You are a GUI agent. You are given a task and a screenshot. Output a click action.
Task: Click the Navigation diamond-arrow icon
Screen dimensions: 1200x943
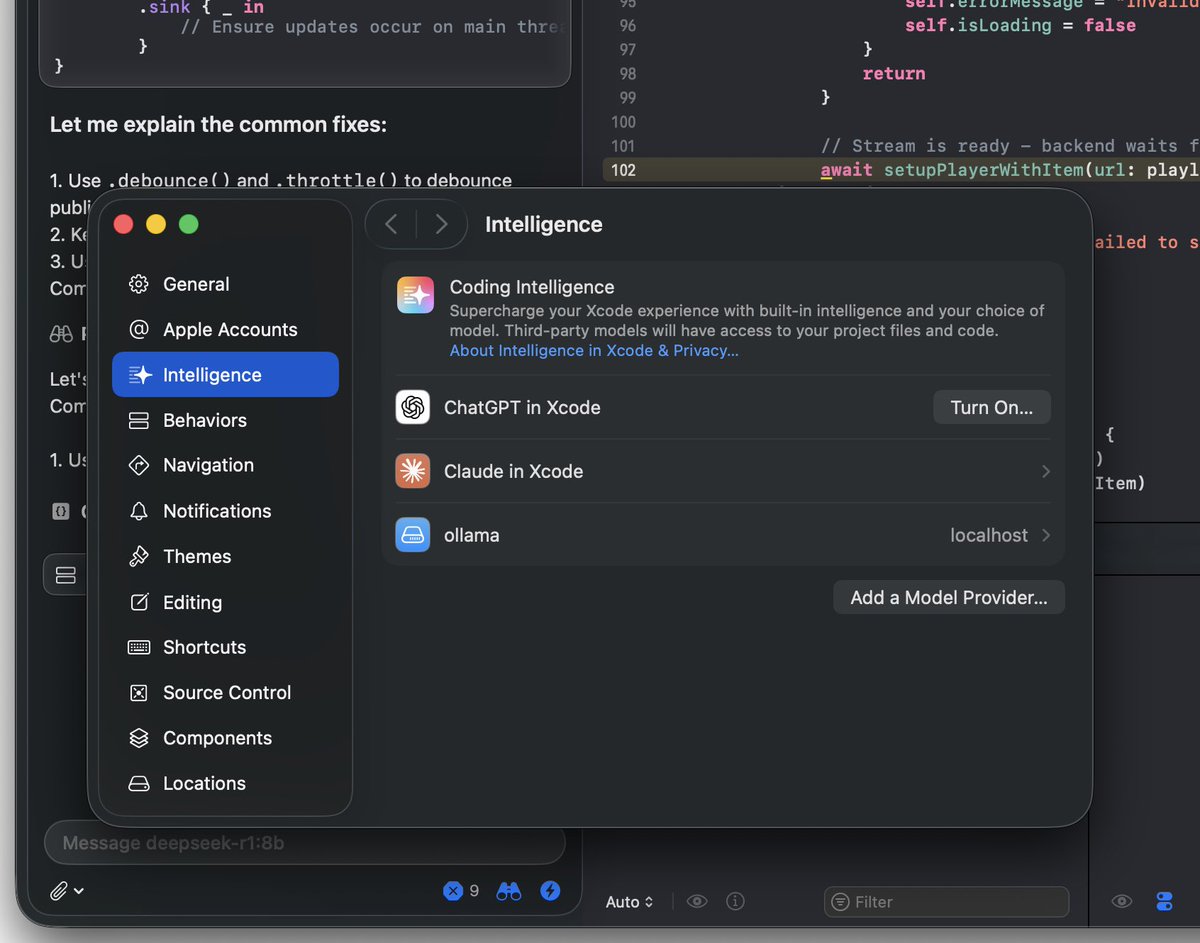pyautogui.click(x=139, y=465)
